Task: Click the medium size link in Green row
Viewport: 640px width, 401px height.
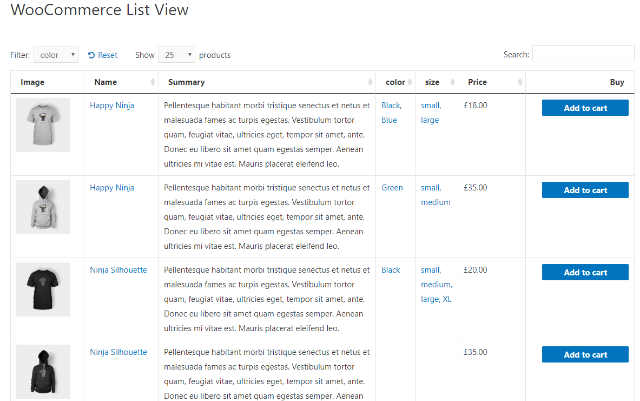Action: pos(436,202)
